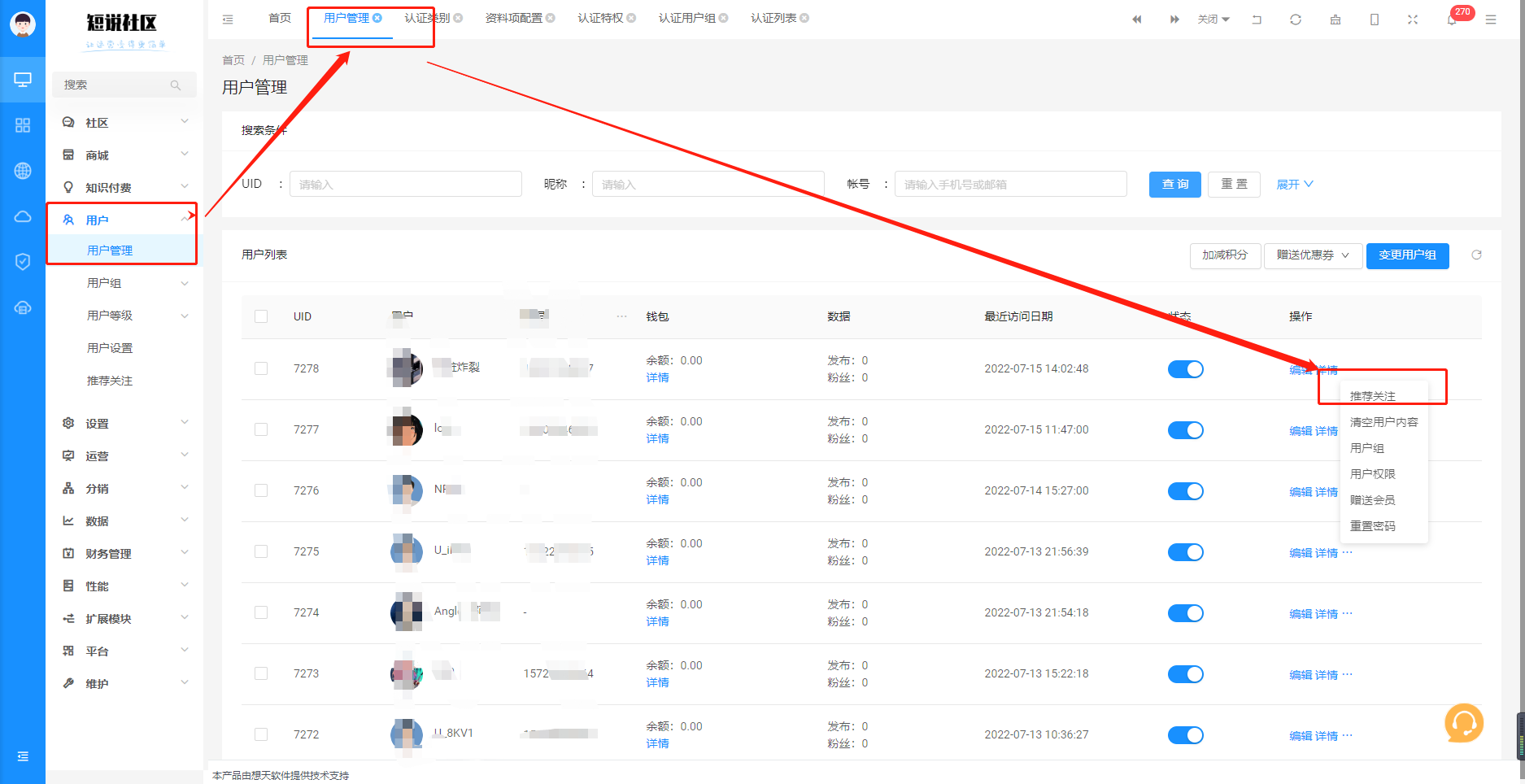
Task: Select the cloud server icon in left rail
Action: 23,307
